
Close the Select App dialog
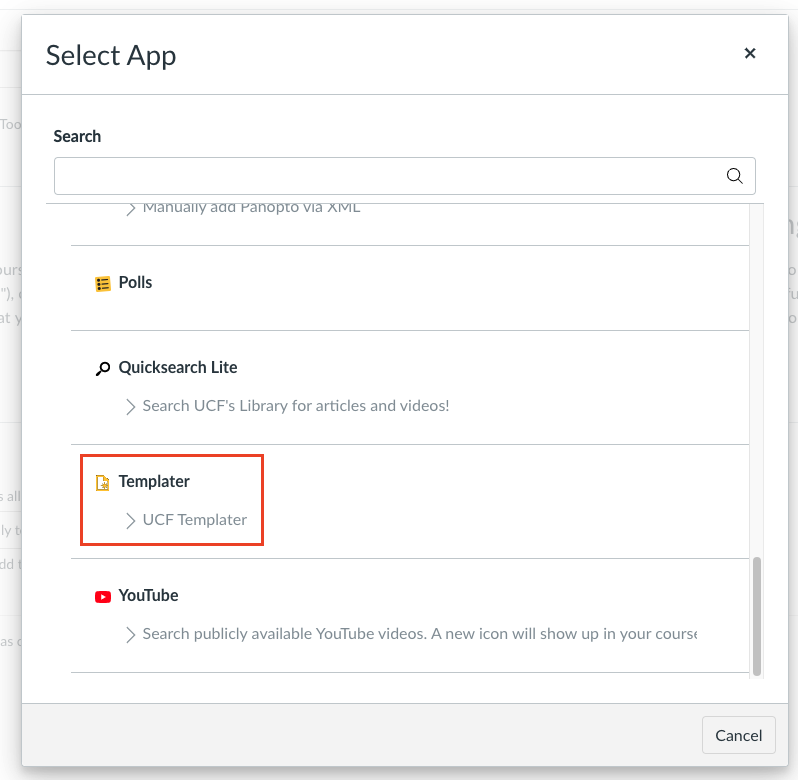tap(749, 54)
